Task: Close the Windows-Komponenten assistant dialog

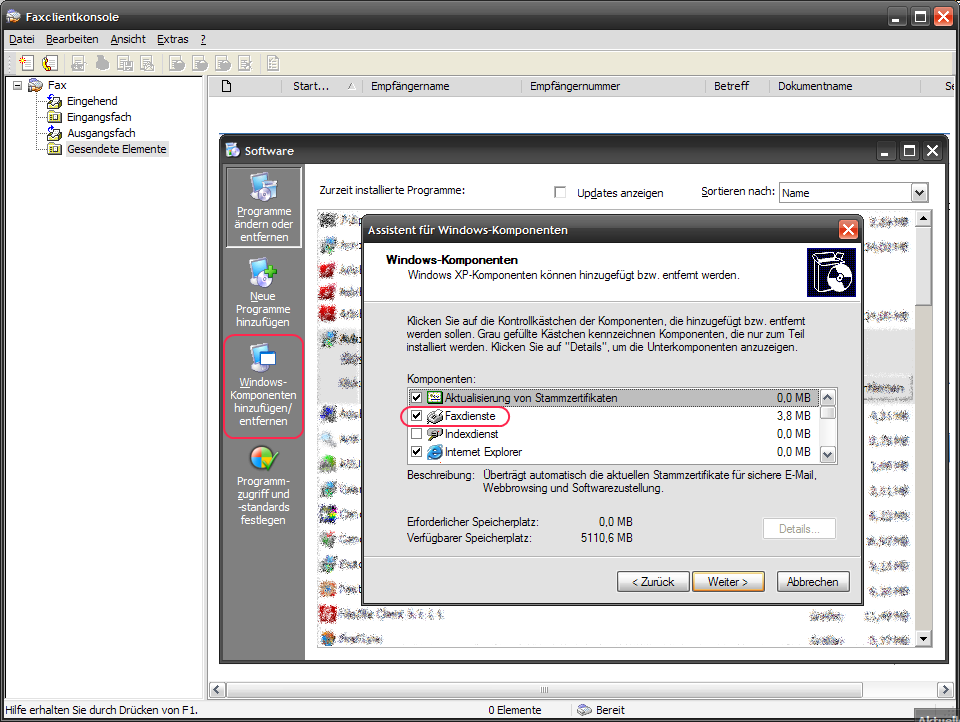Action: tap(848, 230)
